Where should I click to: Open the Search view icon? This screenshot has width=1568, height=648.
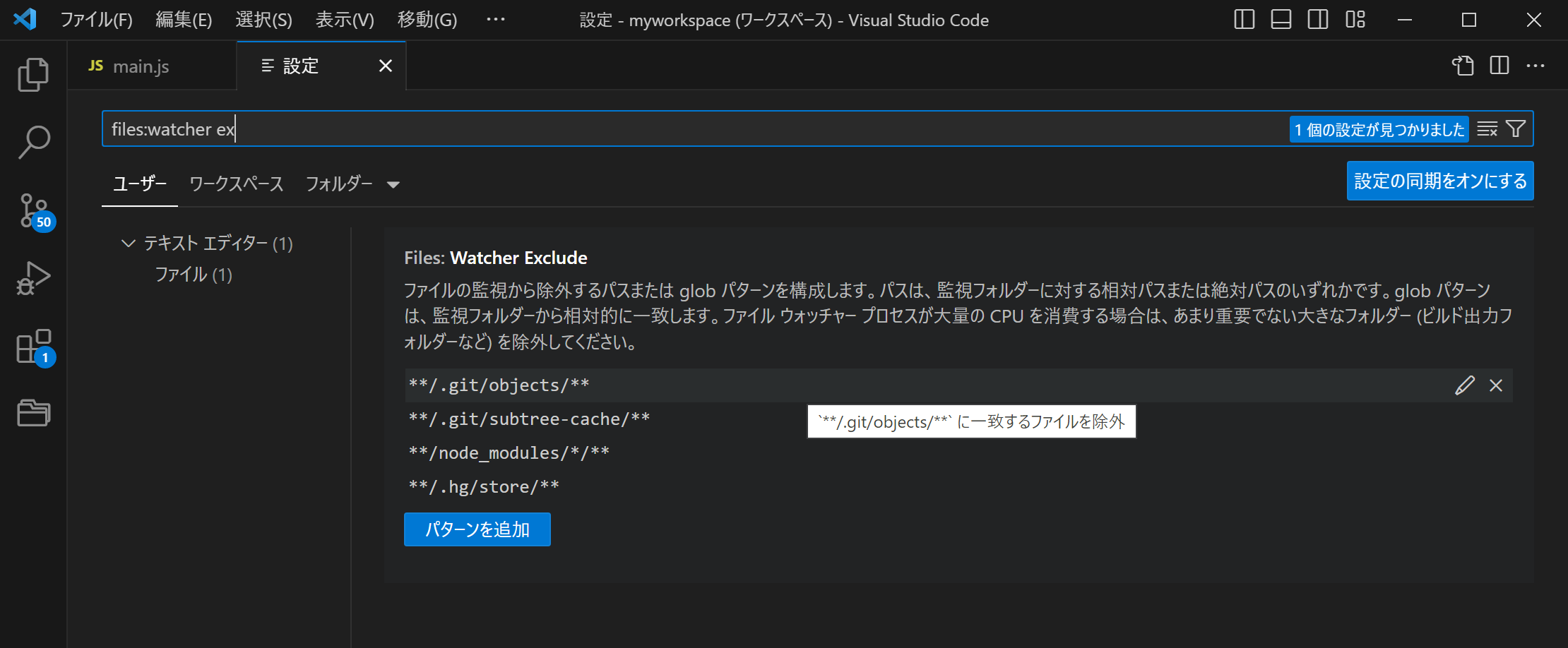33,142
